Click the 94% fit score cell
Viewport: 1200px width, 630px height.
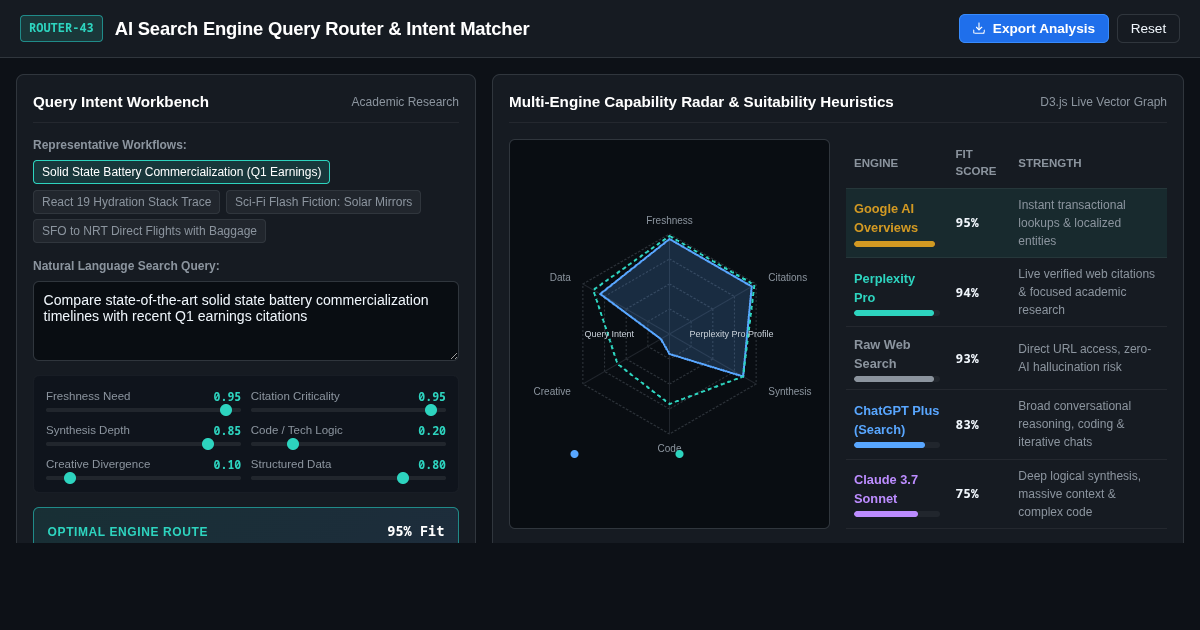click(967, 292)
